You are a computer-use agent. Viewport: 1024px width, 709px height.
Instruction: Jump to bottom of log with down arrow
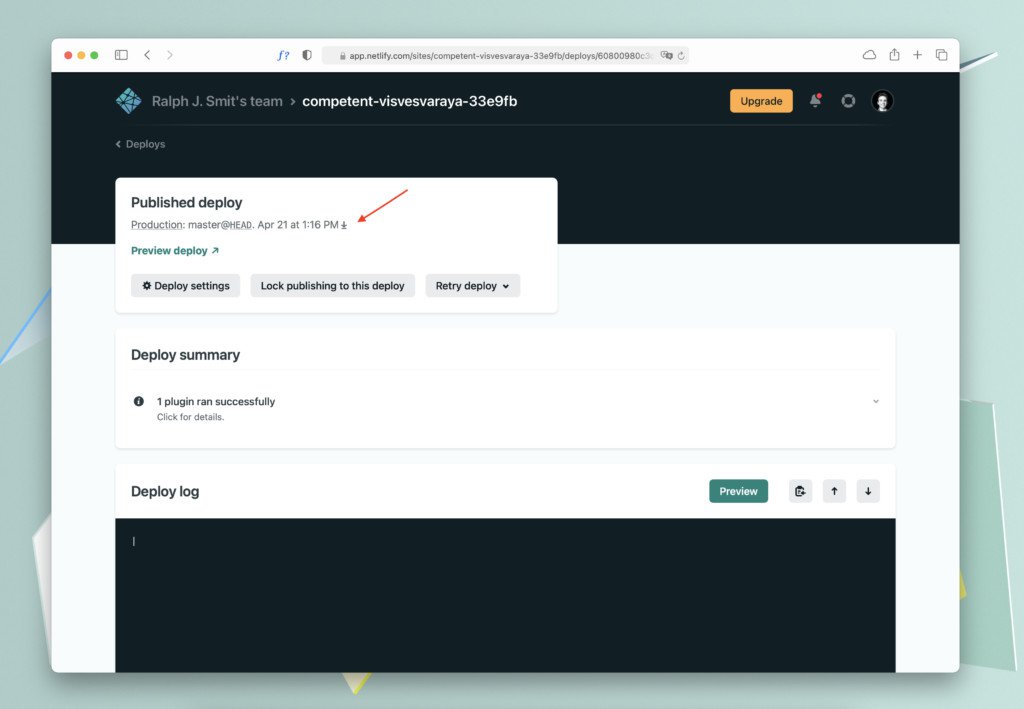[x=868, y=491]
